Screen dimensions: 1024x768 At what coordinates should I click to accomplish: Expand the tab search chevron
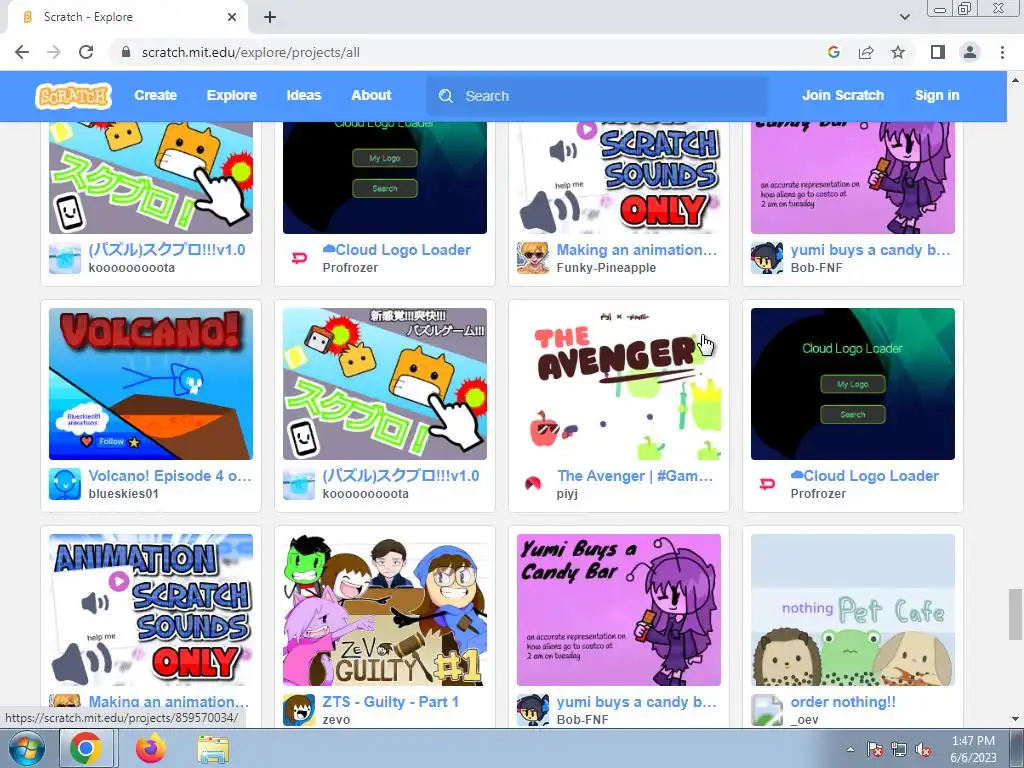(x=904, y=17)
